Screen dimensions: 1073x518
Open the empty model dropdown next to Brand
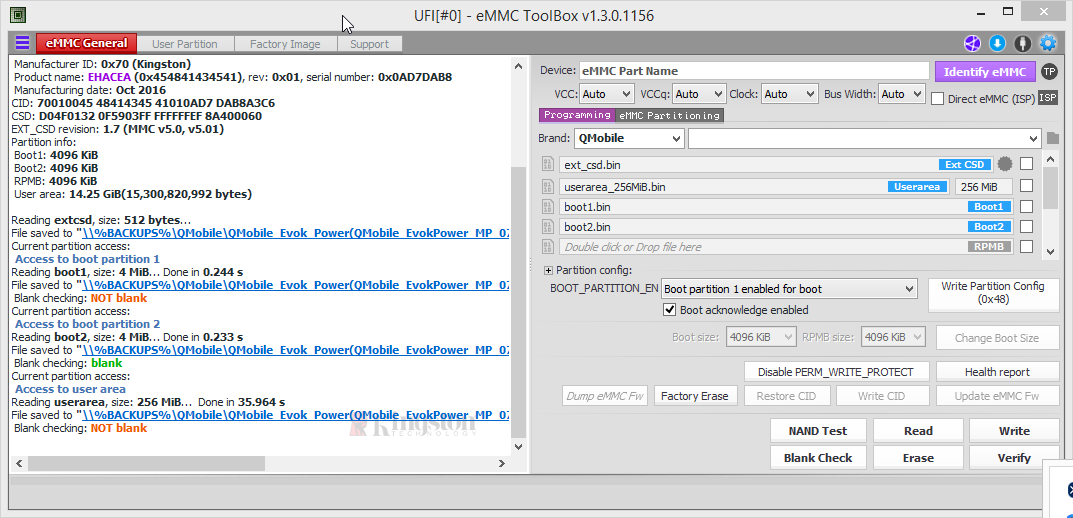coord(865,138)
